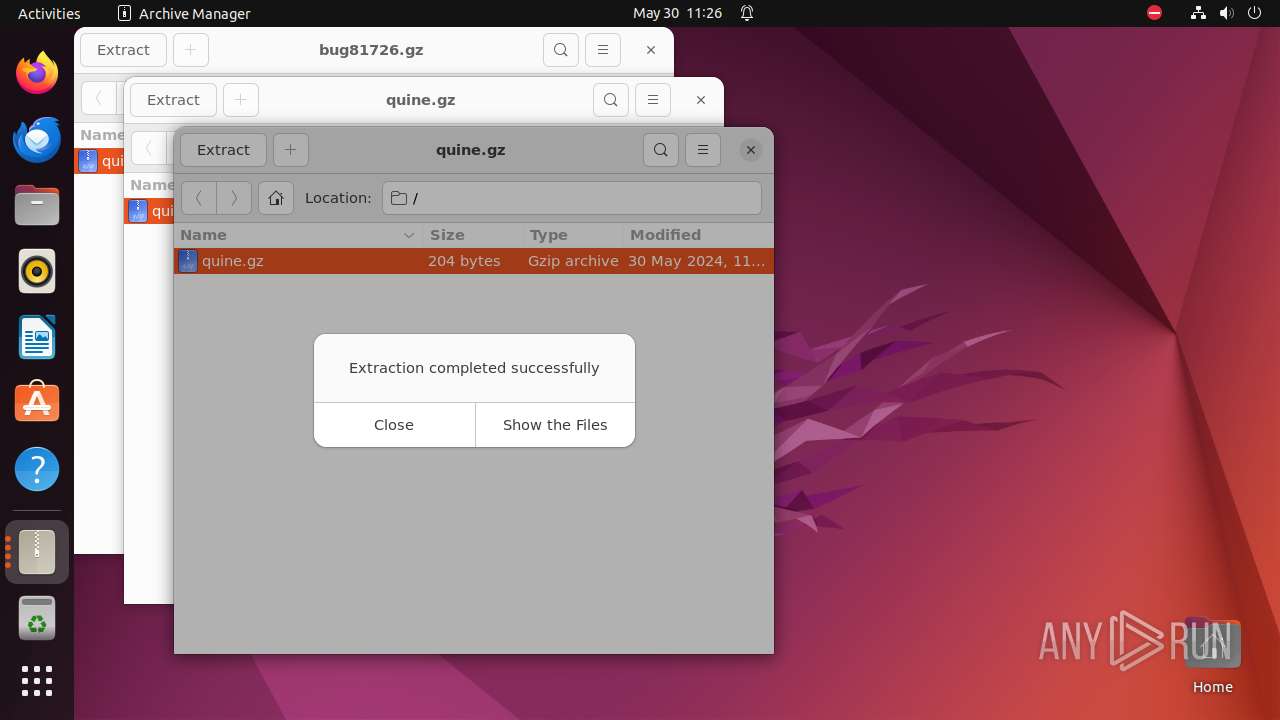Sort by Name column header
The height and width of the screenshot is (720, 1280).
pos(298,235)
